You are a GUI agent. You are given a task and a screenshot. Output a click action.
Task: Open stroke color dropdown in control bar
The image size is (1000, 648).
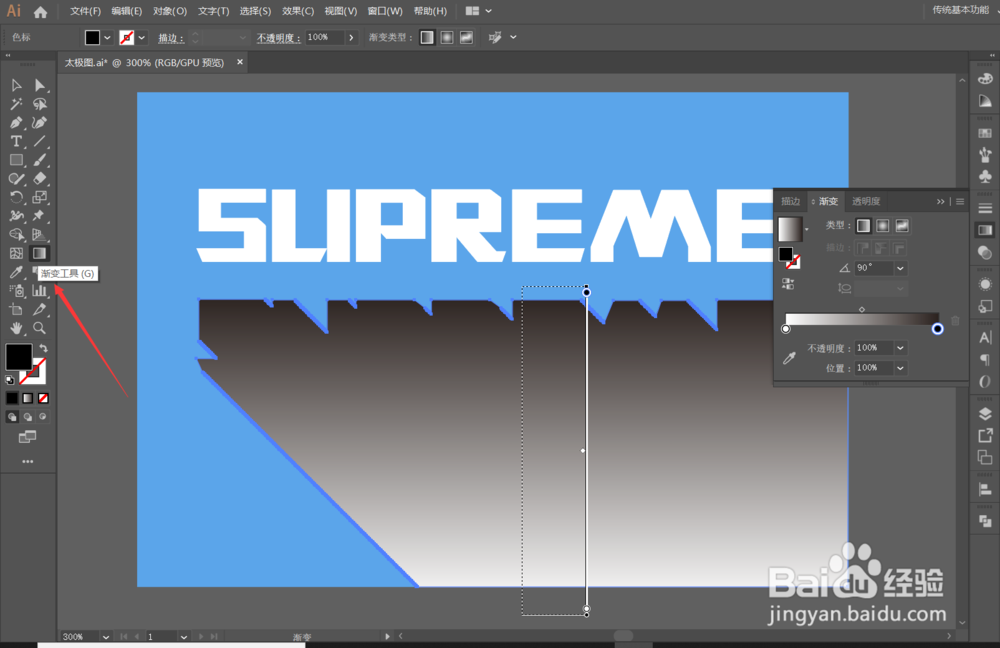tap(142, 38)
